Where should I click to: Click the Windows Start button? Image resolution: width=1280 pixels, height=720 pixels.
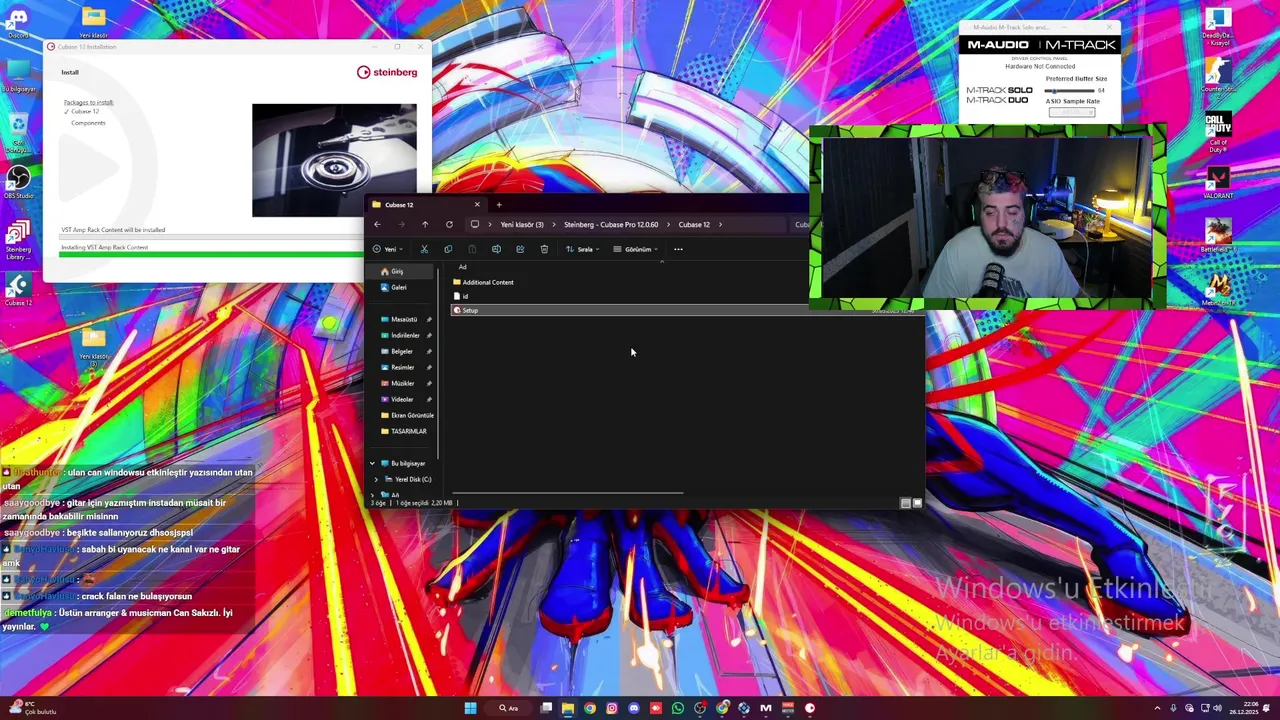point(470,708)
